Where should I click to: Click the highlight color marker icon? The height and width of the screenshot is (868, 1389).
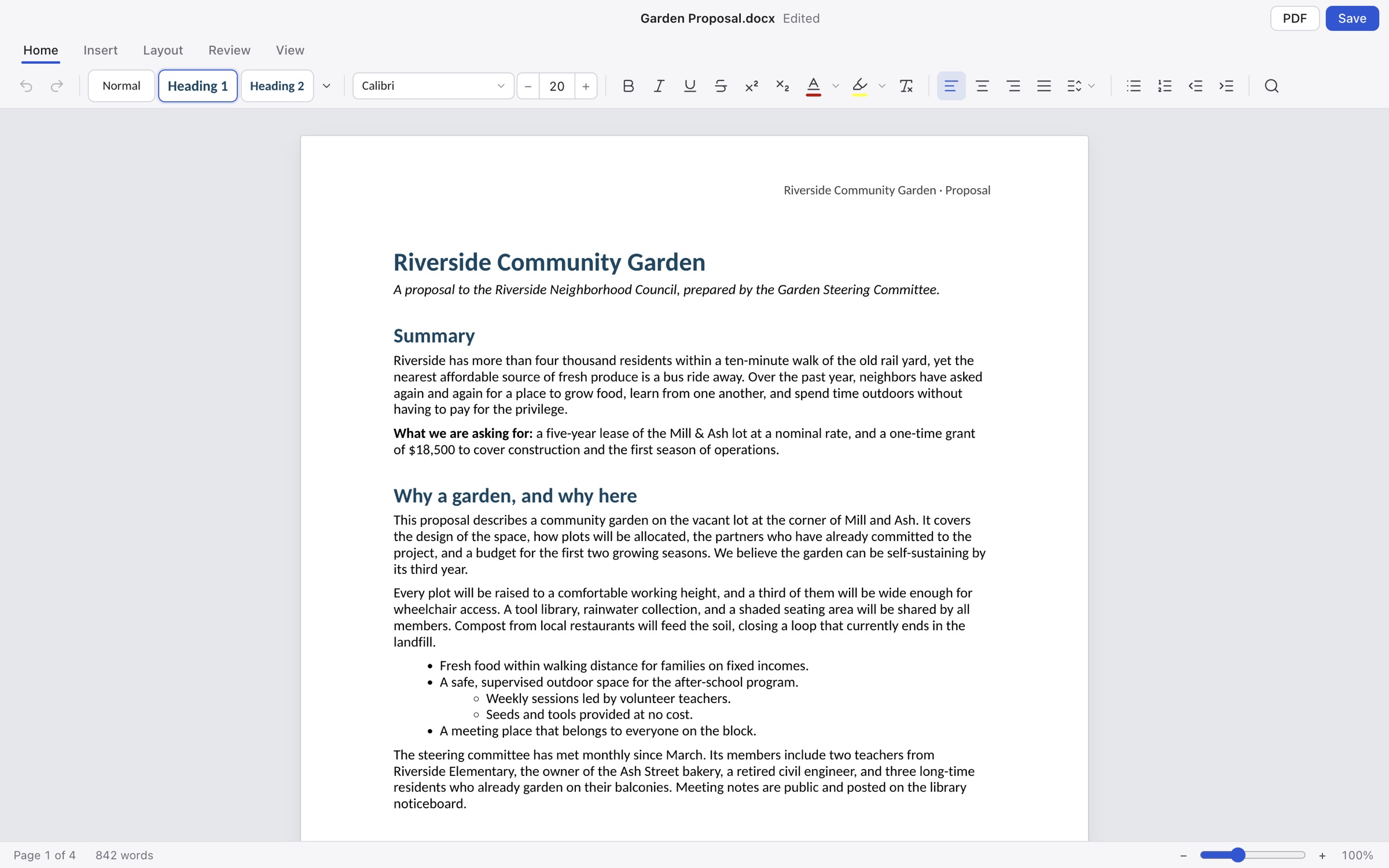(859, 86)
